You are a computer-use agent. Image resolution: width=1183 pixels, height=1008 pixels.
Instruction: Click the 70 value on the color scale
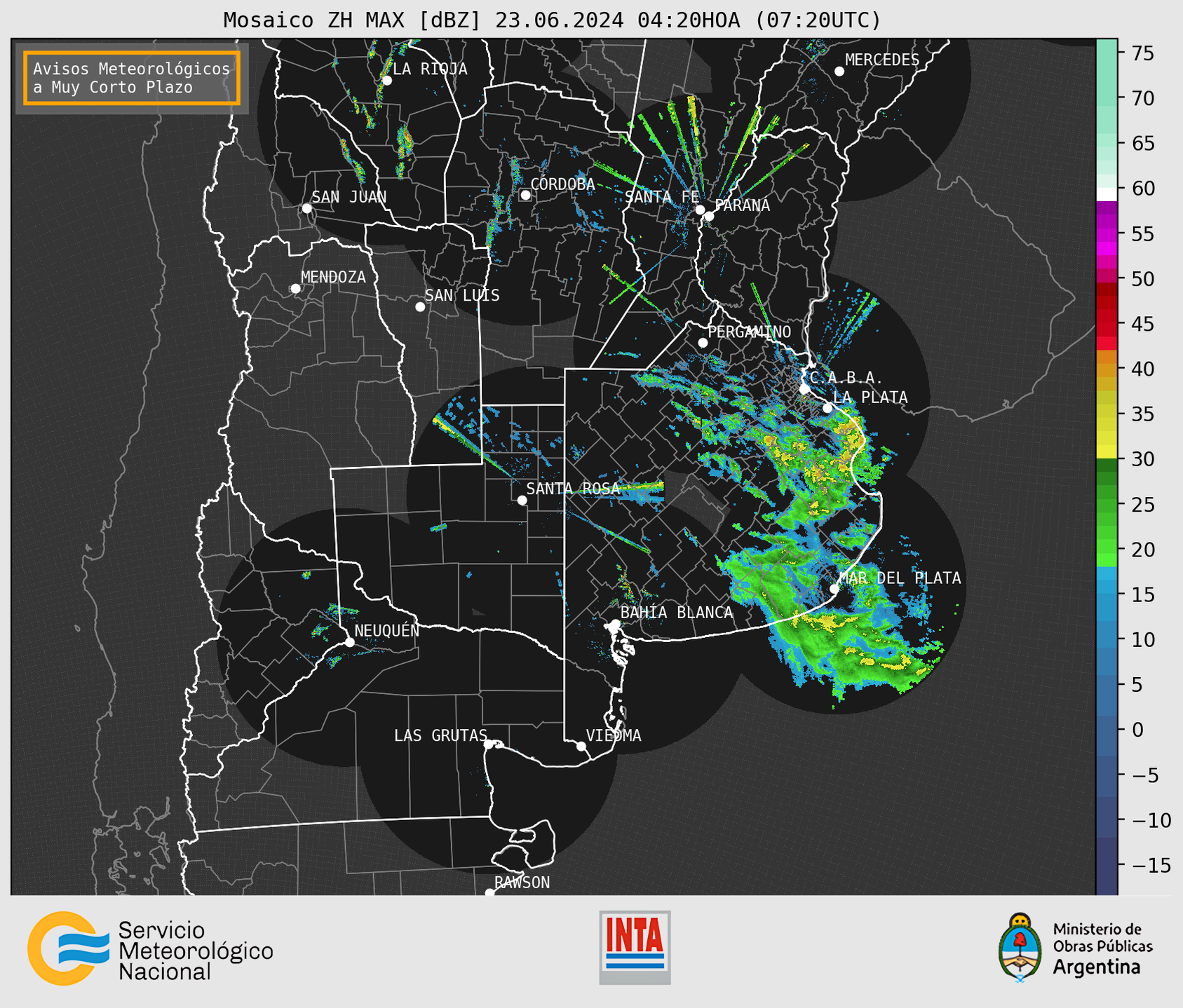click(1143, 98)
